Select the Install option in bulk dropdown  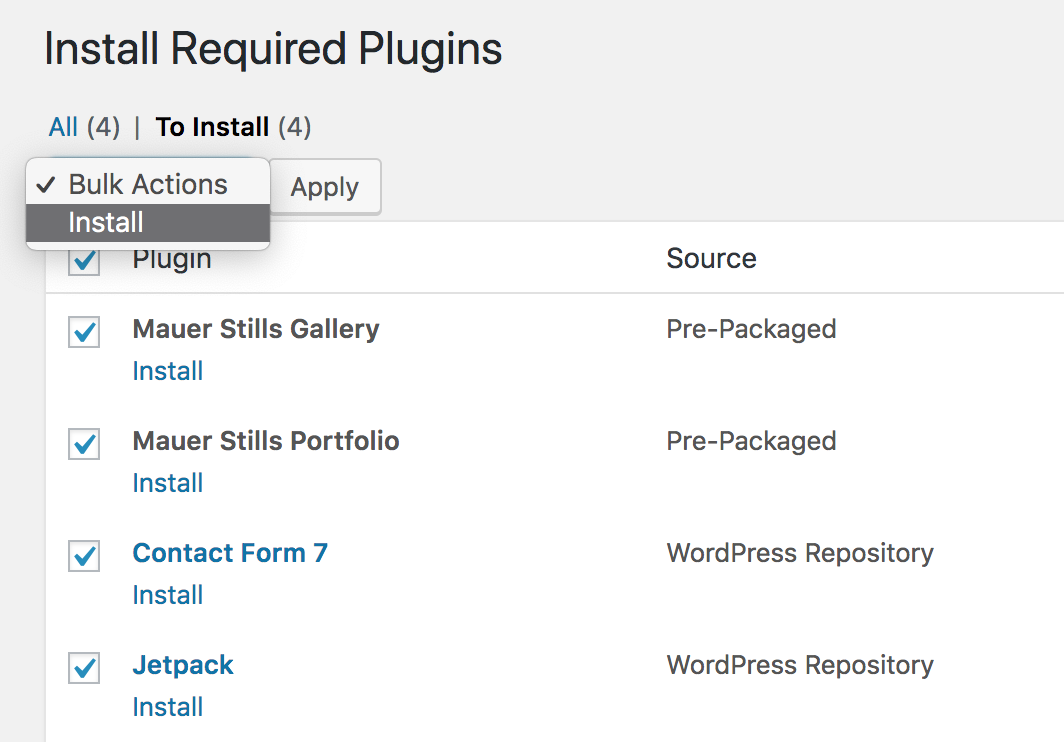[x=148, y=223]
